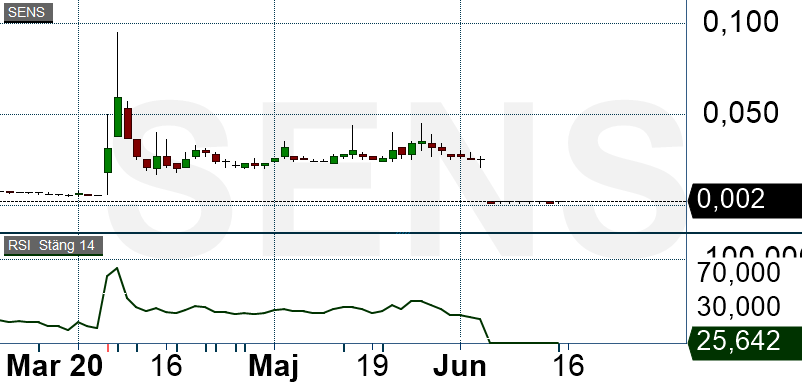Click the flat RSI line segment in June
This screenshot has height=391, width=802.
click(x=524, y=342)
